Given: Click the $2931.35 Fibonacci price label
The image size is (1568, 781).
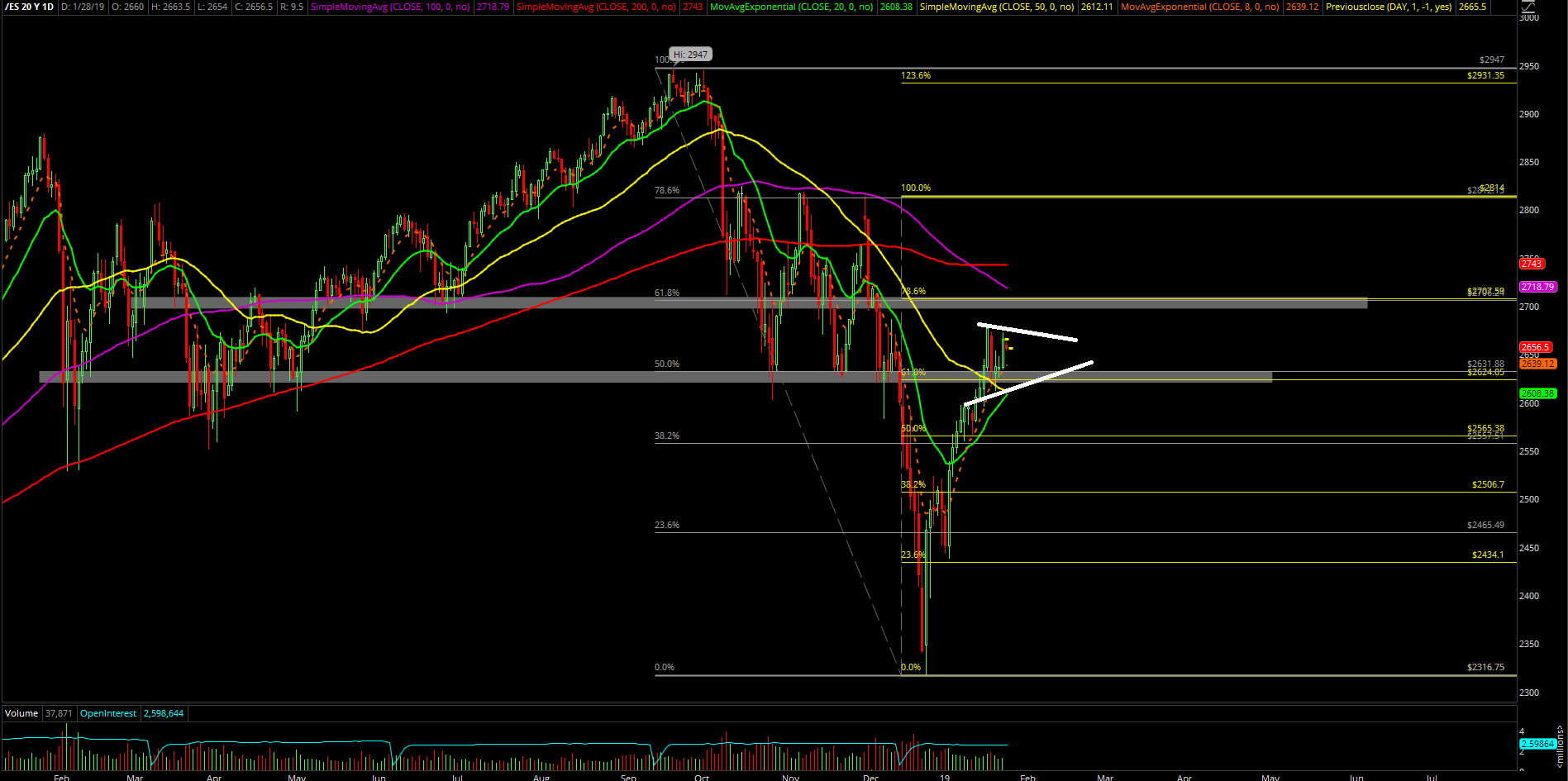Looking at the screenshot, I should [1485, 75].
